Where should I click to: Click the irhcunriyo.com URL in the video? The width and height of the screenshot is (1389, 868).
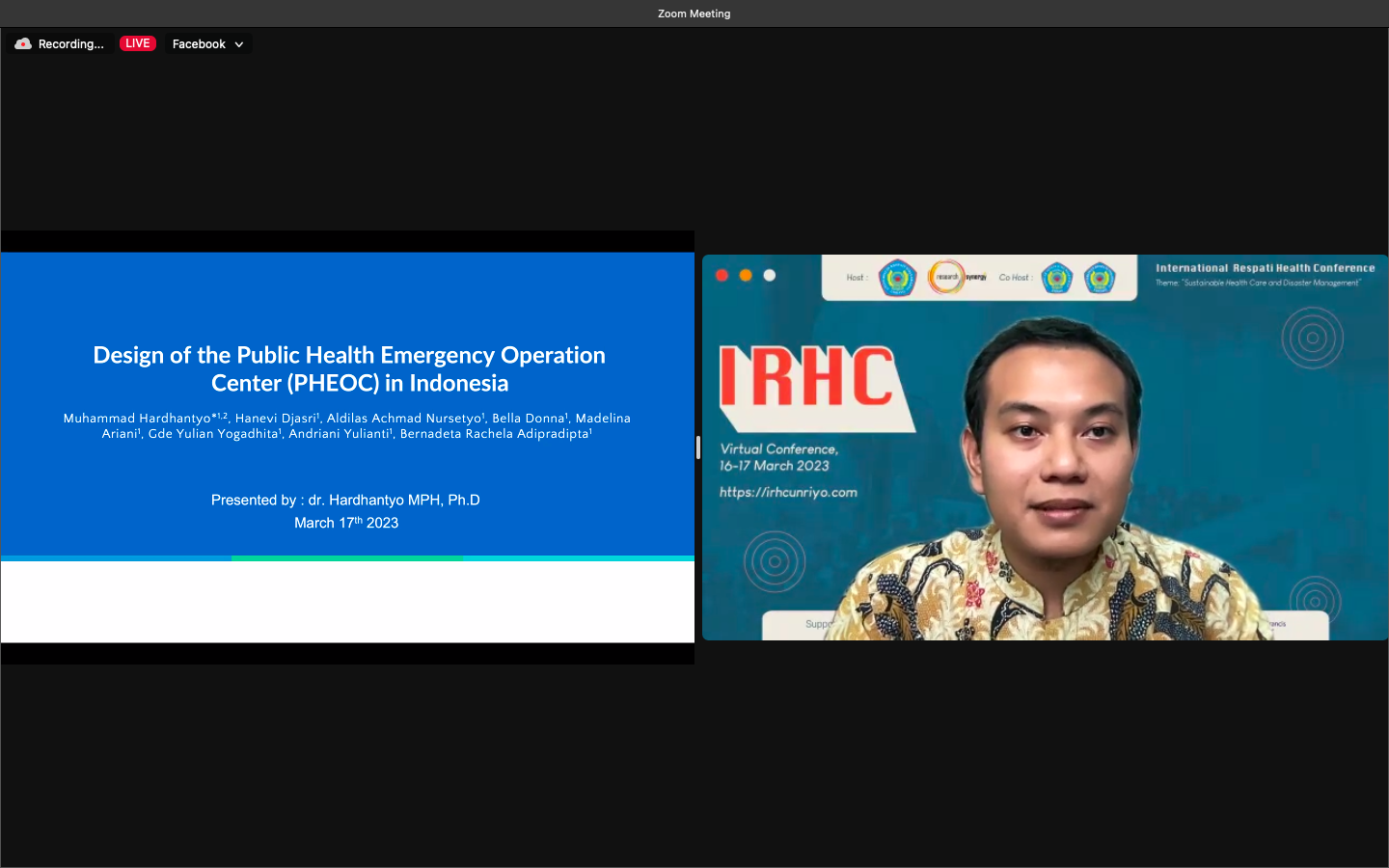point(788,492)
